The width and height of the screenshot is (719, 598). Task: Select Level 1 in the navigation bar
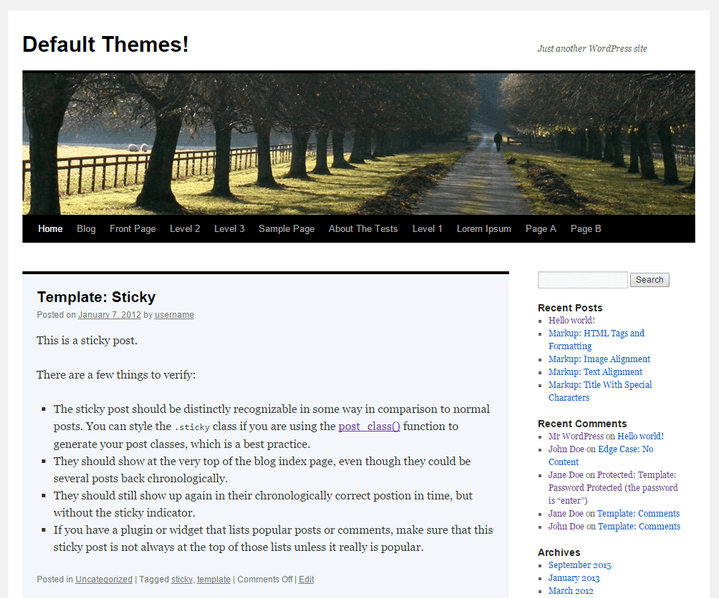point(427,229)
